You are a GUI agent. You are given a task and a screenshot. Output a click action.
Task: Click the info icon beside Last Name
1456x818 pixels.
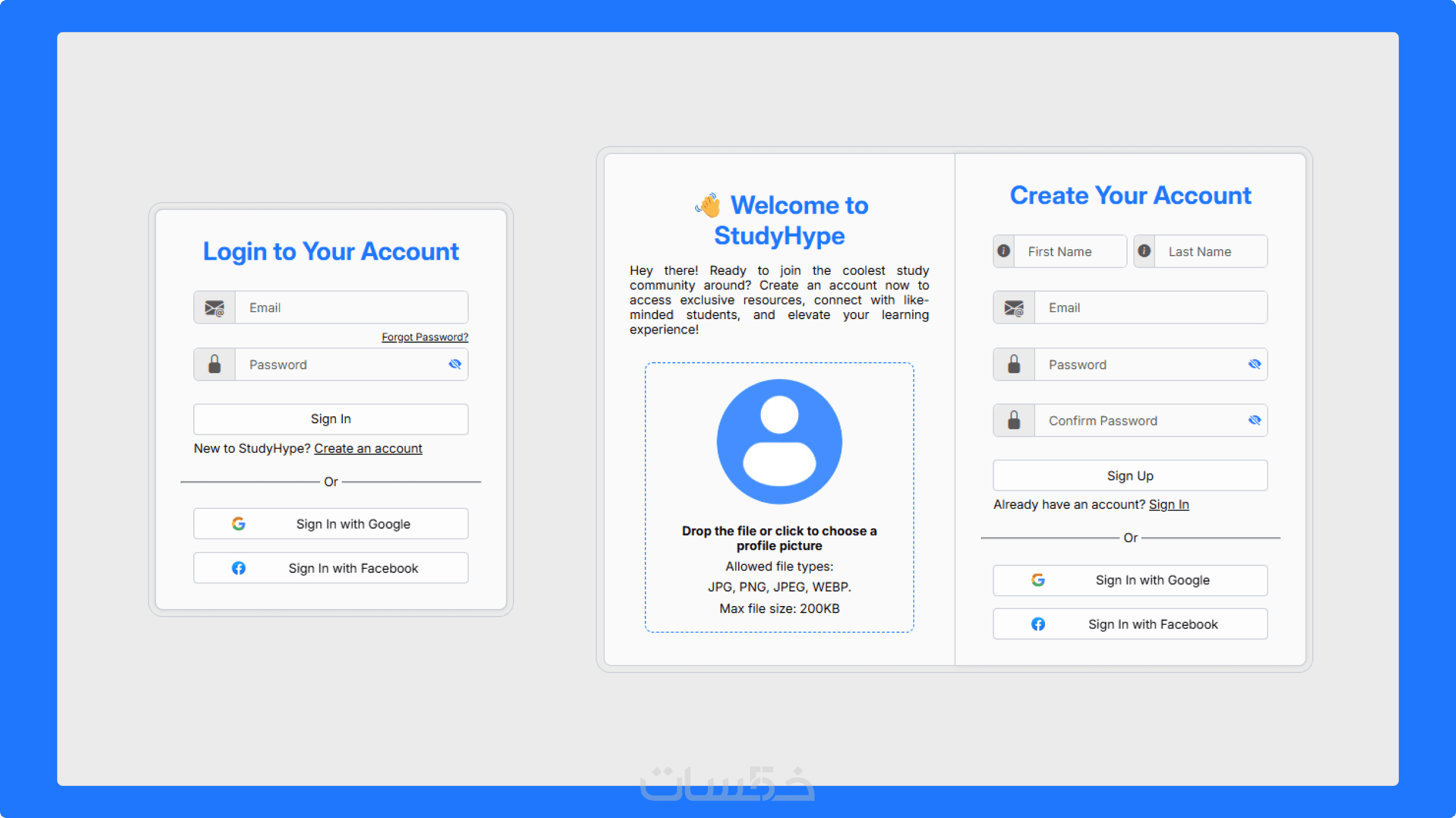1144,251
